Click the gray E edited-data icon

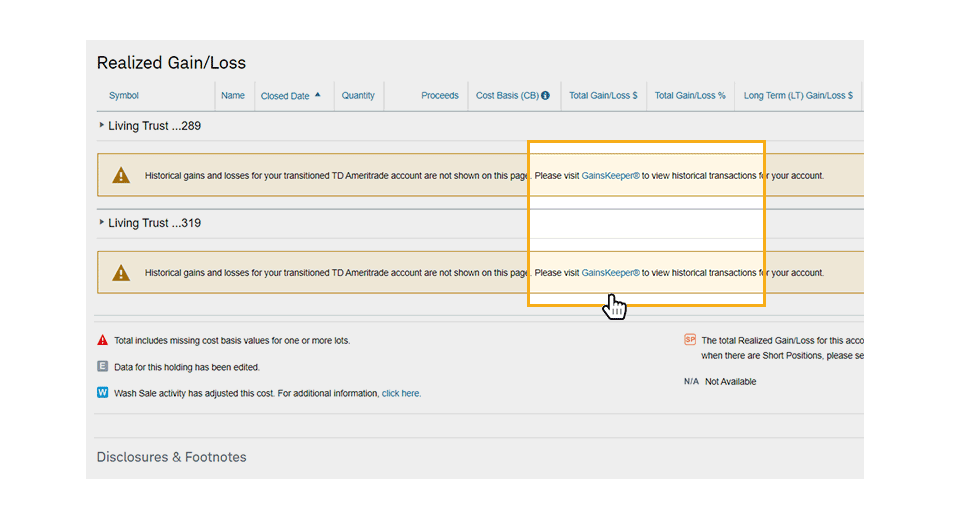point(102,367)
